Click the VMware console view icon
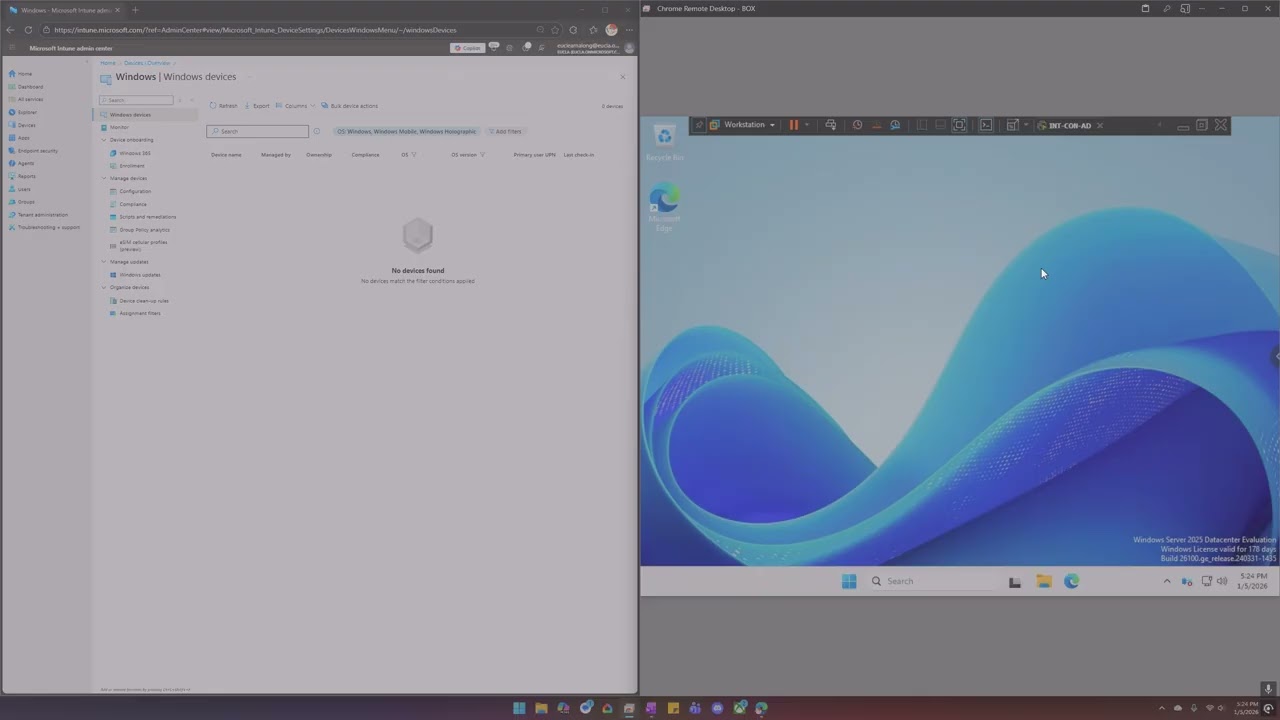 (986, 125)
